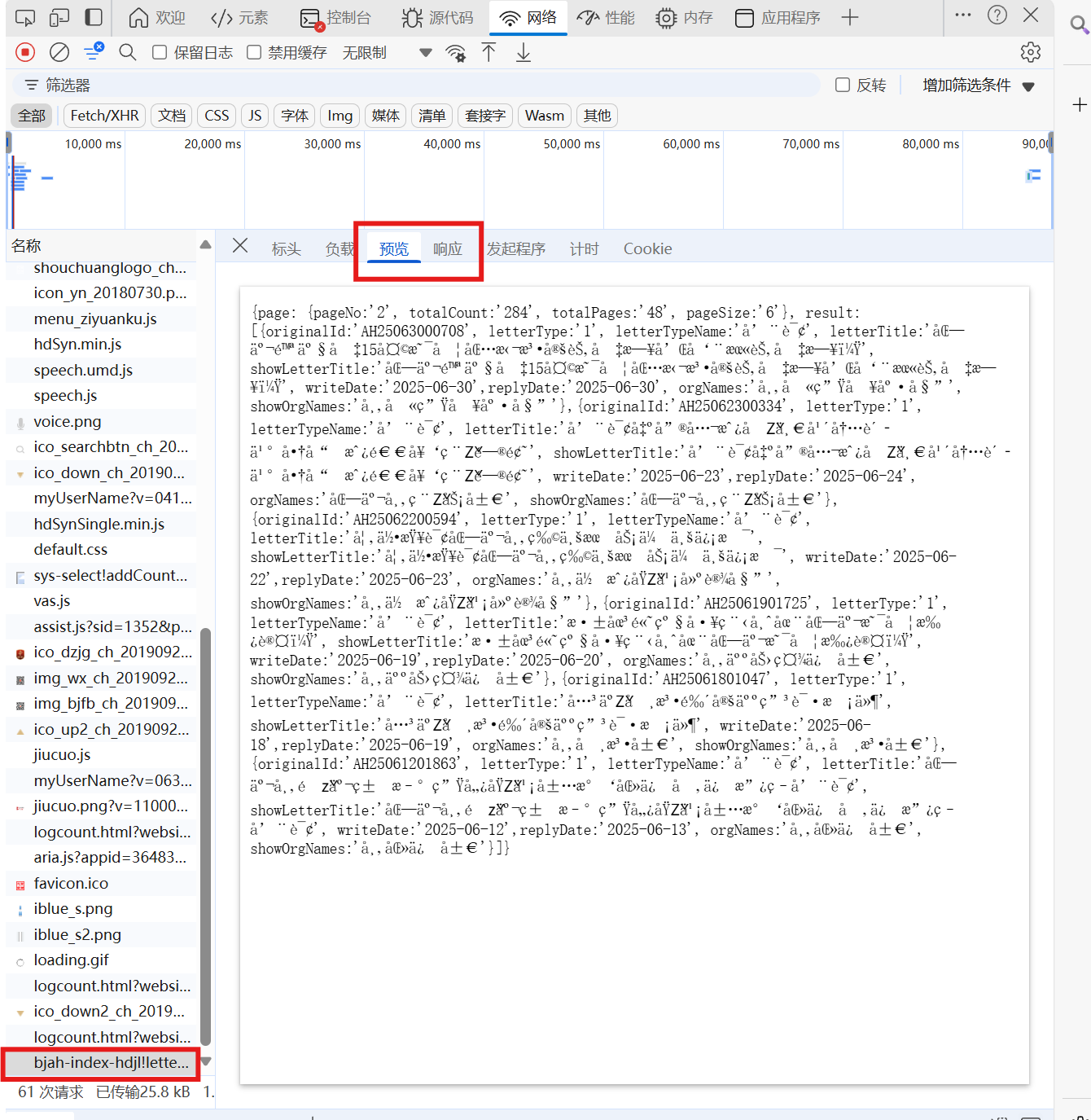
Task: Open network settings gear
Action: pos(1031,52)
